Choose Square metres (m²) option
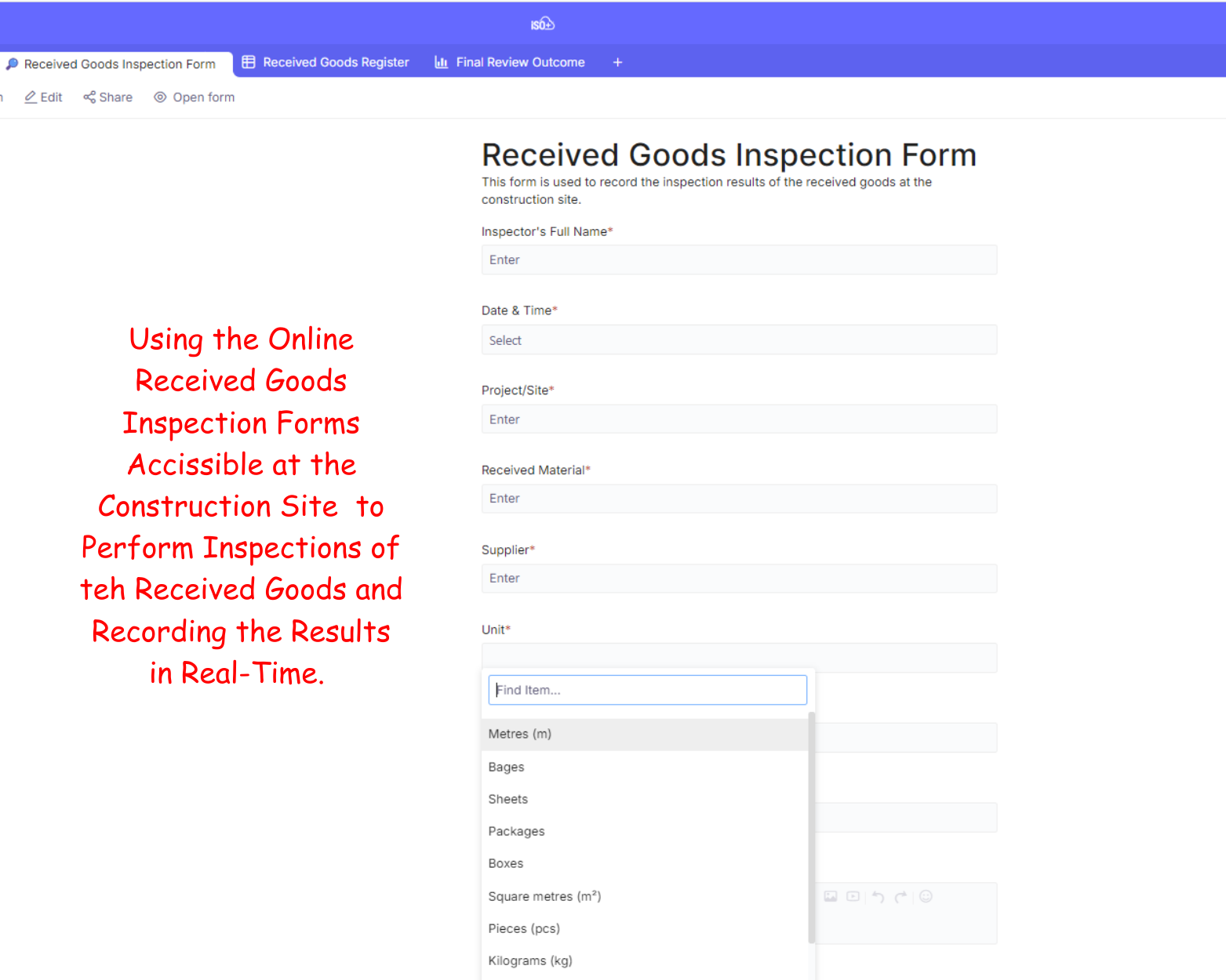 tap(544, 896)
